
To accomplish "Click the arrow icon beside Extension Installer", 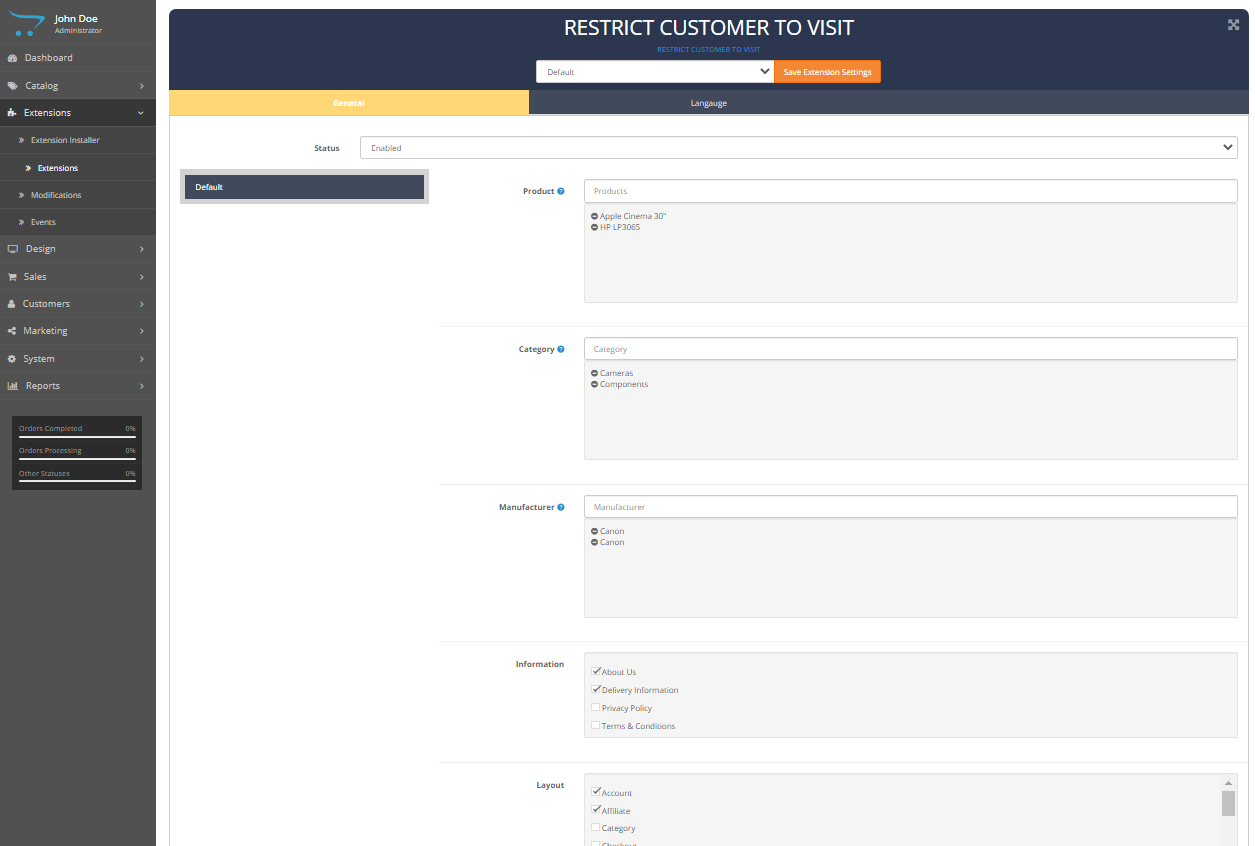I will tap(21, 140).
